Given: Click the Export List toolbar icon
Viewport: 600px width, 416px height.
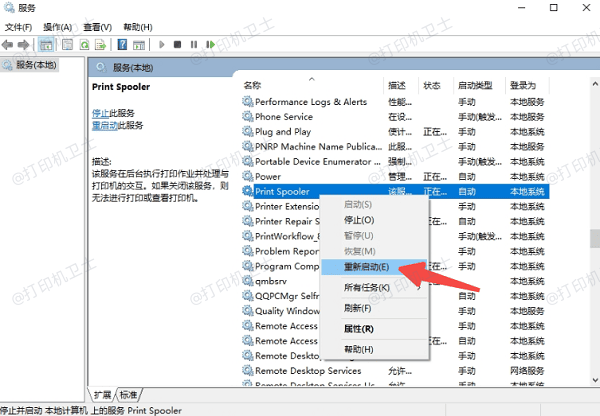Looking at the screenshot, I should click(102, 44).
